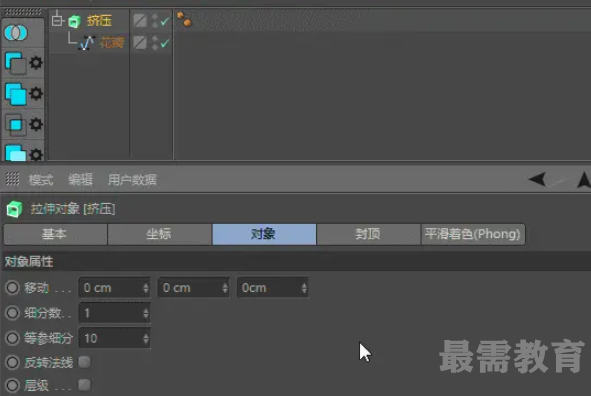Disable the 挤压 object via green checkmark
591x396 pixels.
pos(165,21)
